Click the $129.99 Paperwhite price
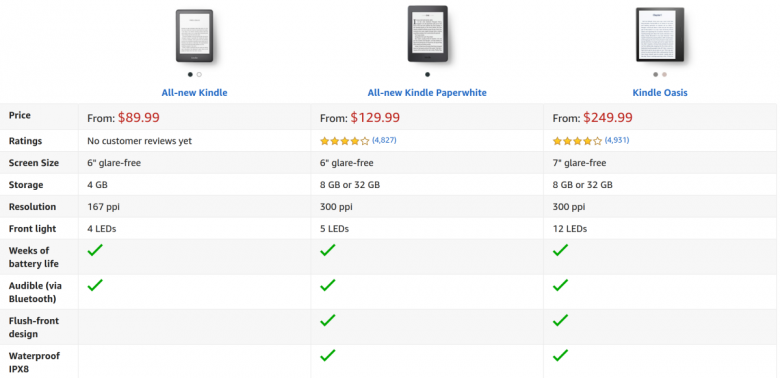This screenshot has height=378, width=780. click(x=375, y=117)
